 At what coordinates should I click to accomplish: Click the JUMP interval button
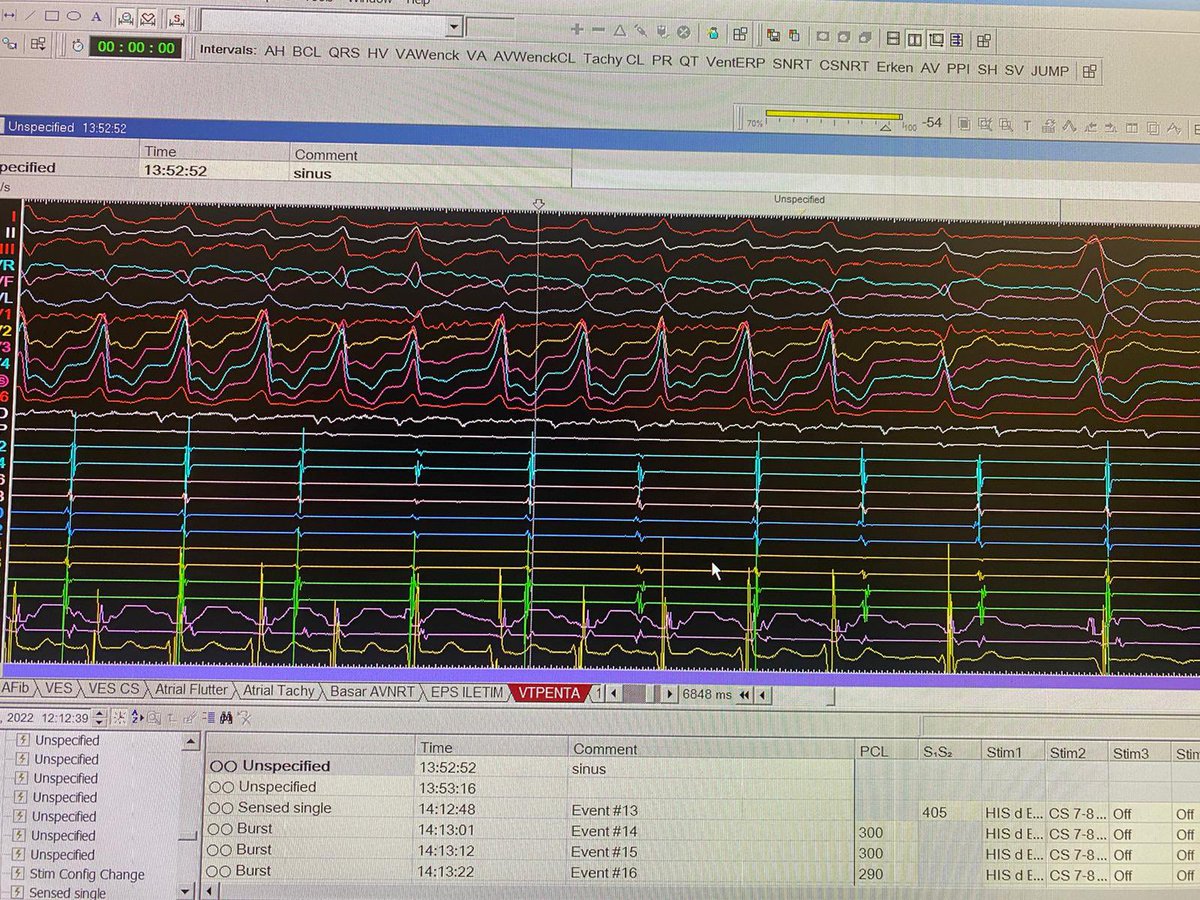click(1050, 71)
